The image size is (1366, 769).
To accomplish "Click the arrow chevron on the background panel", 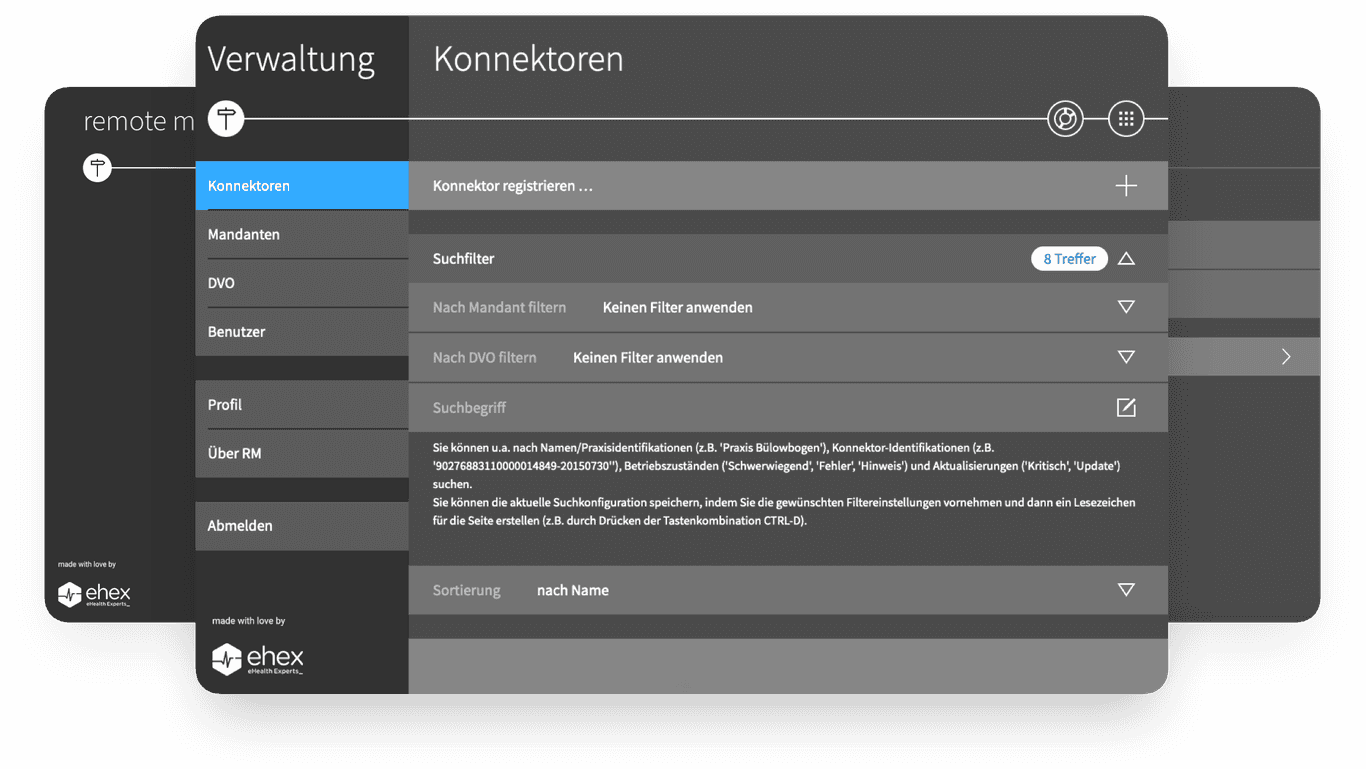I will click(x=1287, y=356).
